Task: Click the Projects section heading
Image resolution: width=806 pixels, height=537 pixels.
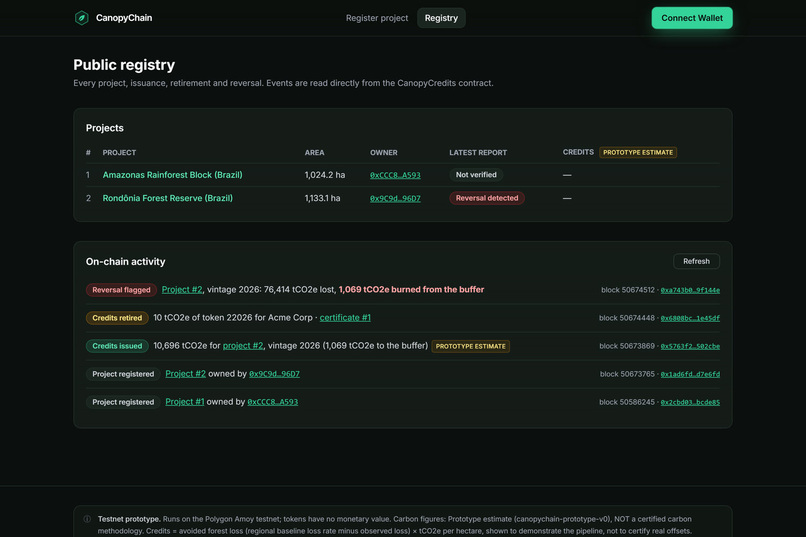Action: (105, 128)
